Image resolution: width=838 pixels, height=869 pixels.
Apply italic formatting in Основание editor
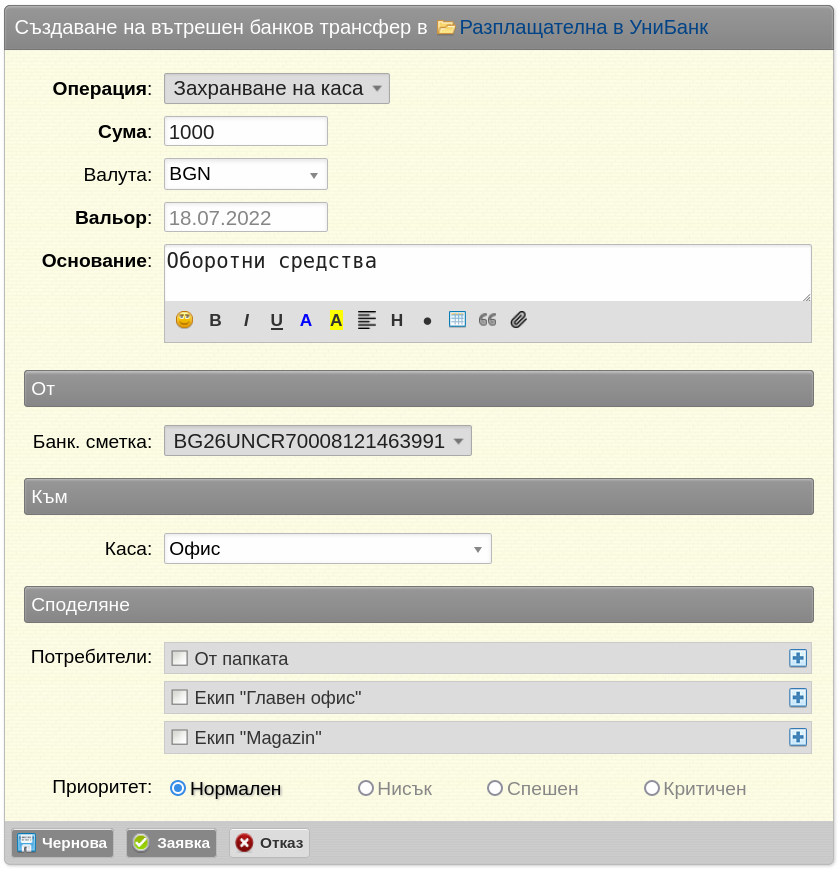click(246, 320)
